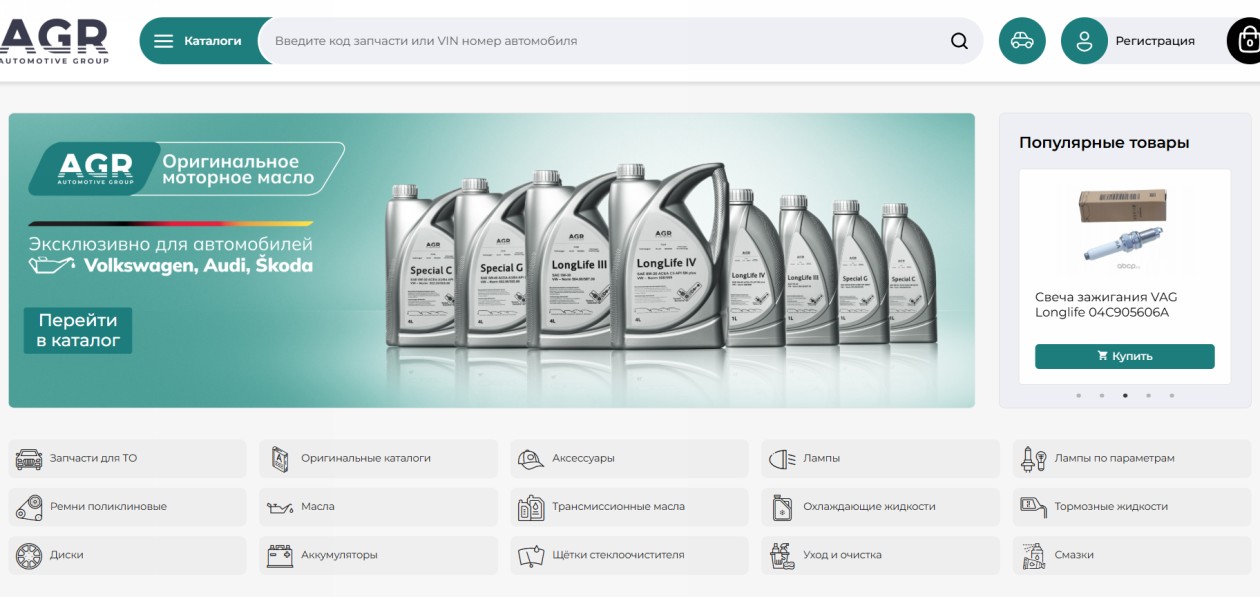This screenshot has height=597, width=1260.
Task: Click the magnifier search icon
Action: coord(959,41)
